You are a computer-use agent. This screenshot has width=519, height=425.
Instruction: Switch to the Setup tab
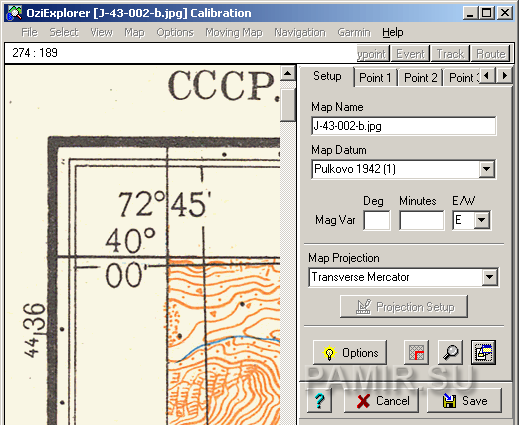tap(327, 76)
